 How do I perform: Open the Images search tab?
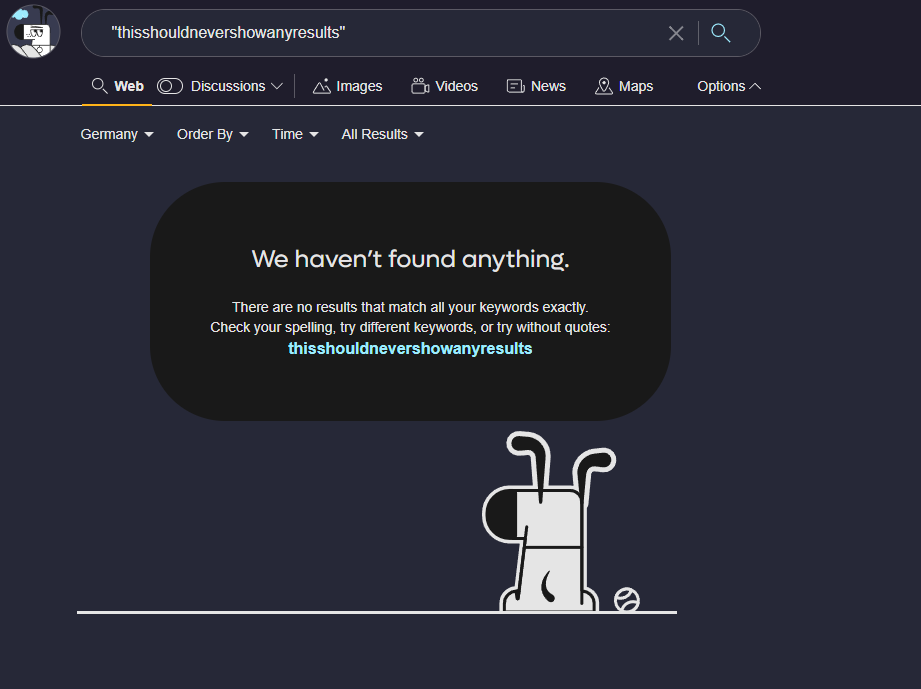(x=347, y=86)
